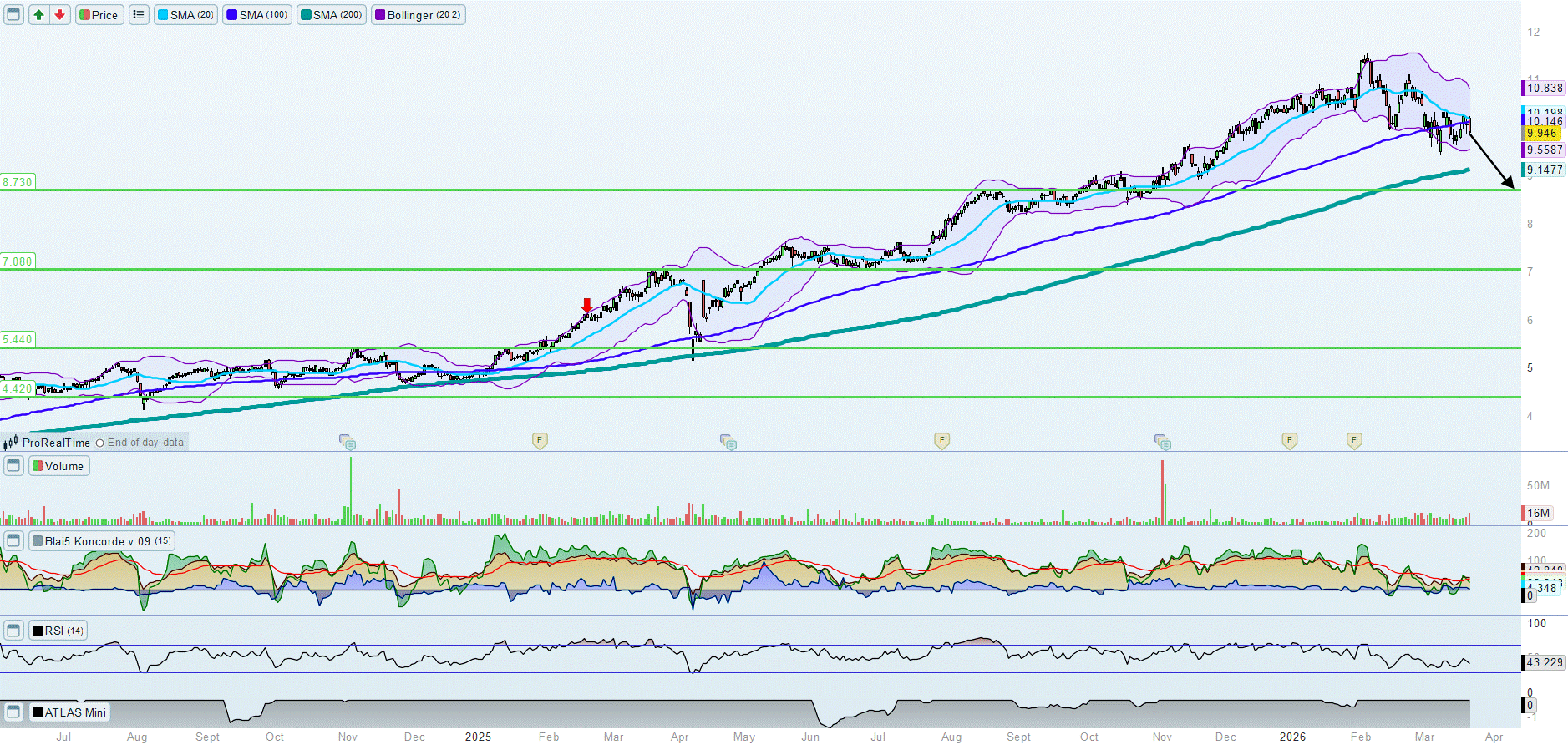Click the Volume indicator label
Image resolution: width=1568 pixels, height=745 pixels.
(x=58, y=466)
